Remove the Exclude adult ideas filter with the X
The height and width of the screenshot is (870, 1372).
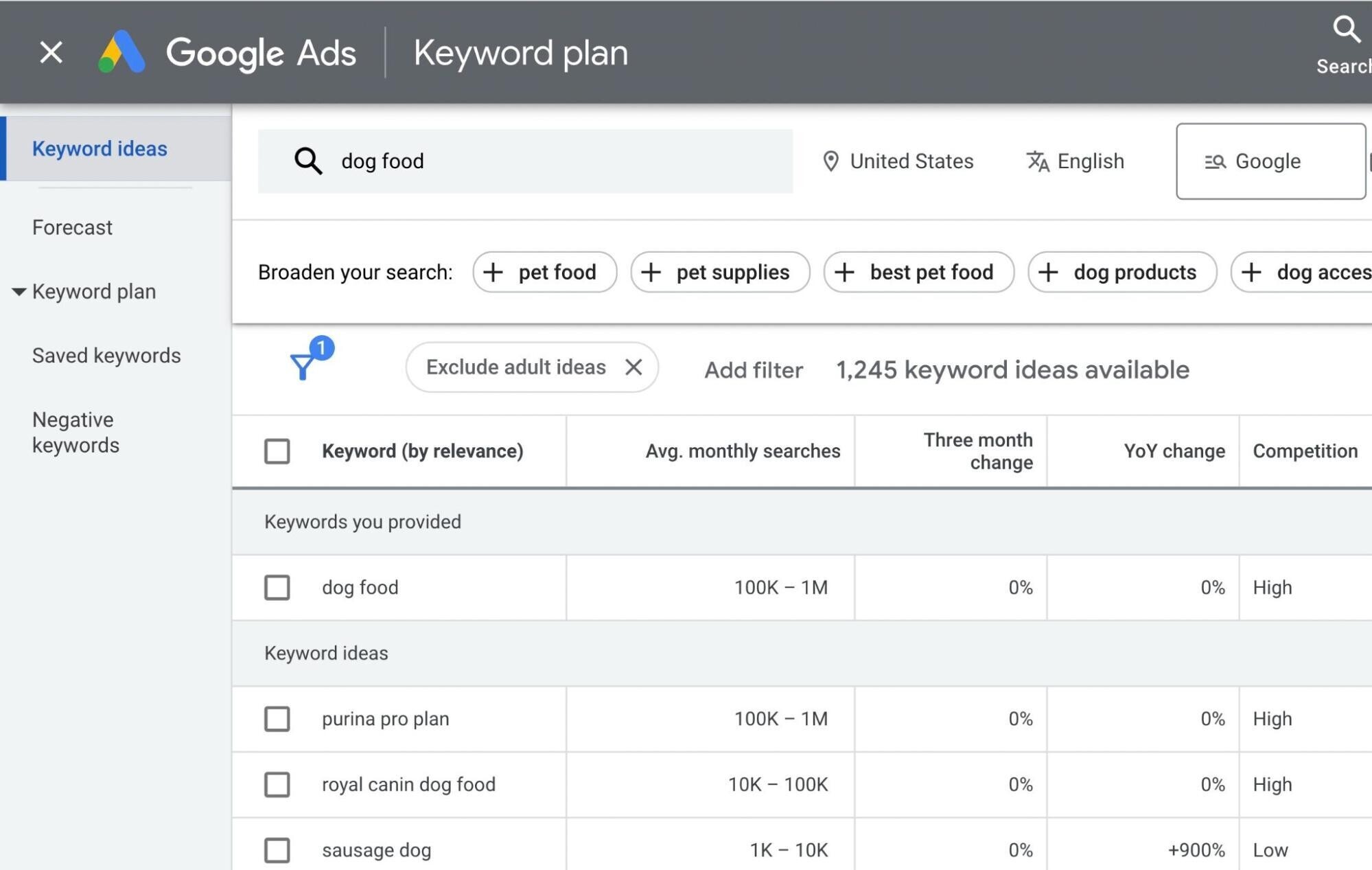point(633,367)
